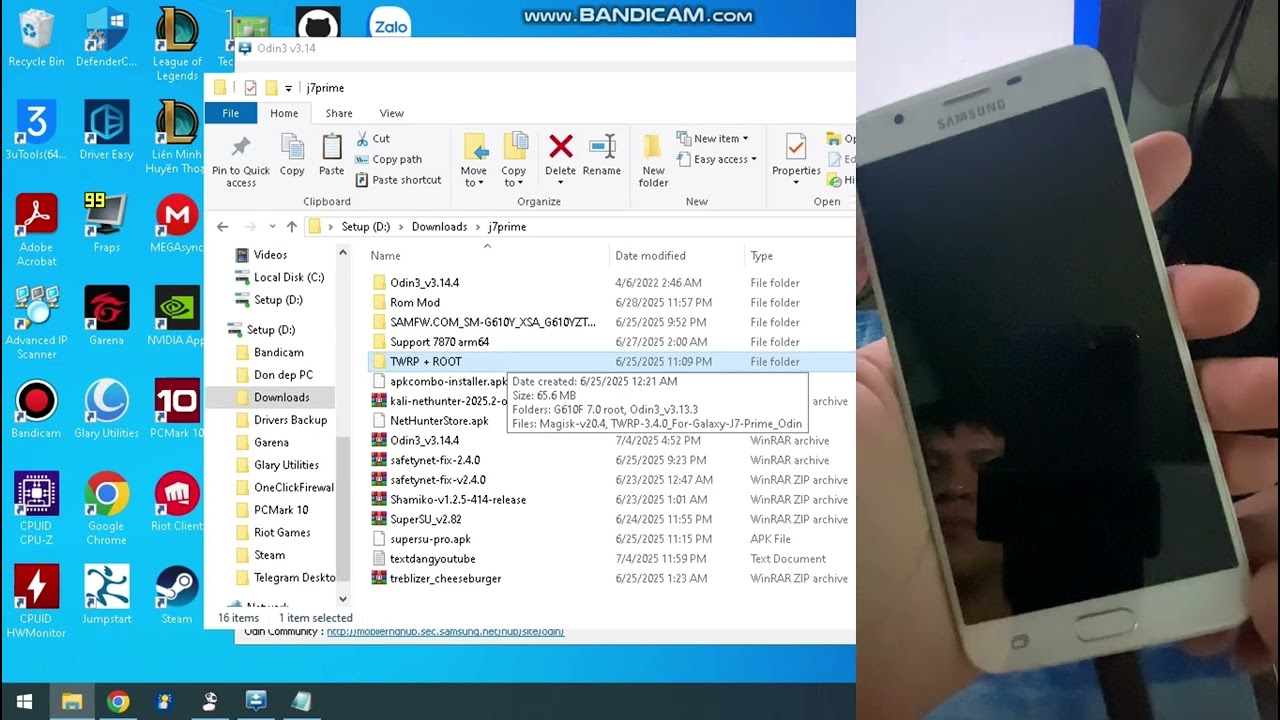1280x720 pixels.
Task: Open the Quick Access Toolbar customize arrow
Action: (x=288, y=88)
